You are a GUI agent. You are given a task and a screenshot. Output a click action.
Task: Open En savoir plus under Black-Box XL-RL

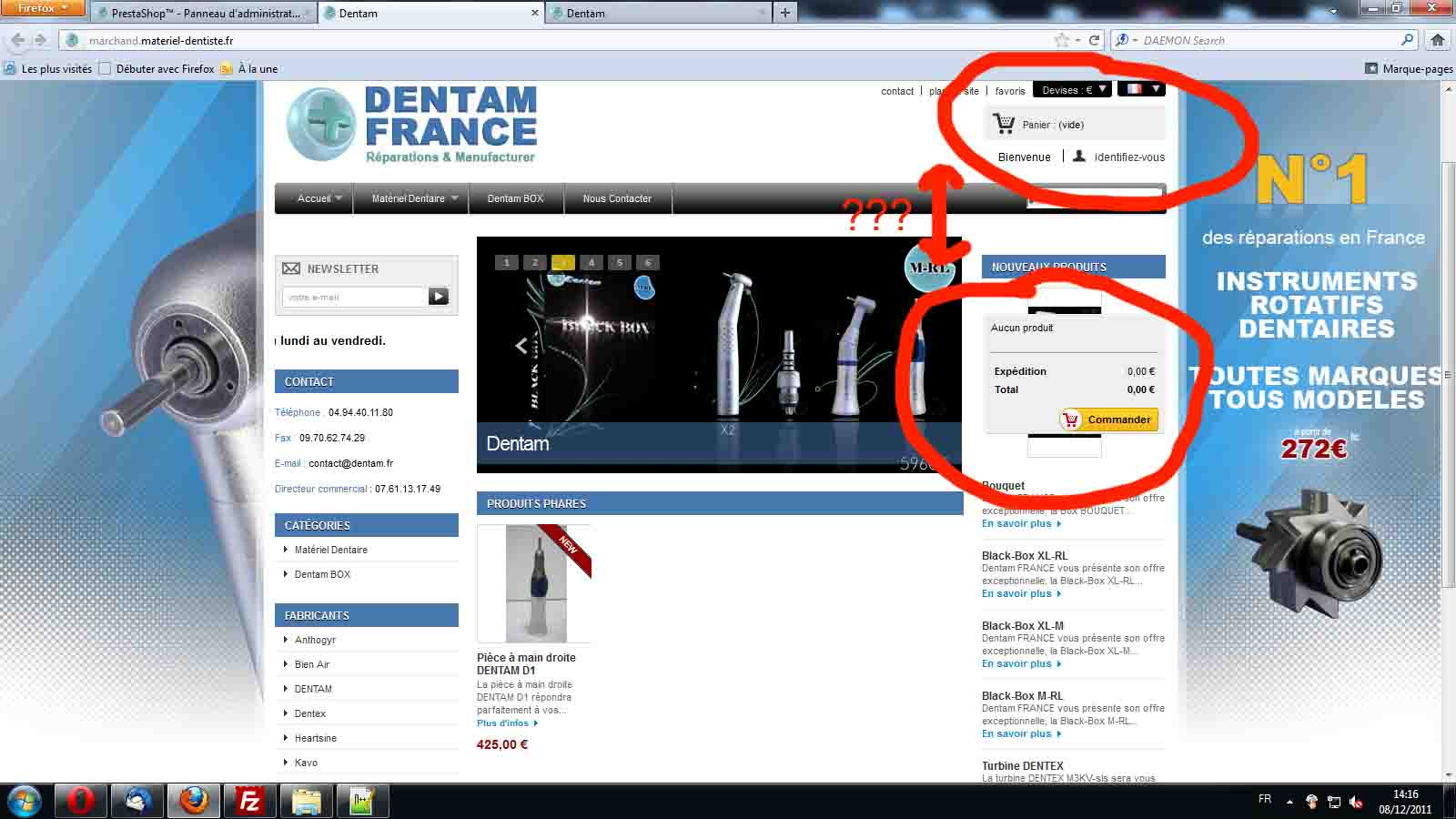click(x=1021, y=593)
